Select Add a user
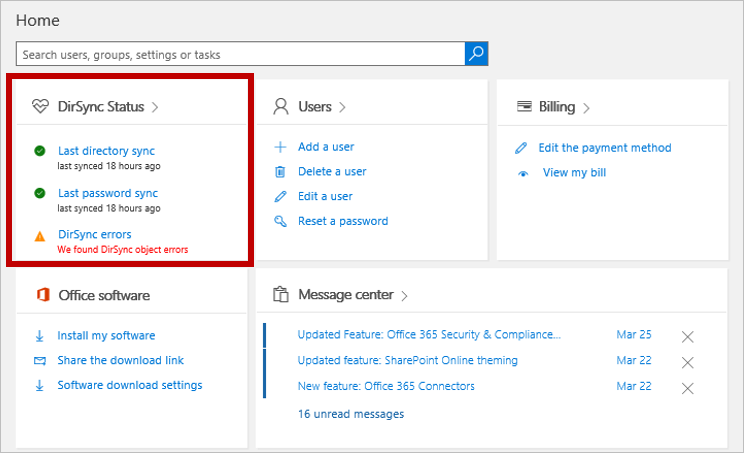 (x=326, y=147)
